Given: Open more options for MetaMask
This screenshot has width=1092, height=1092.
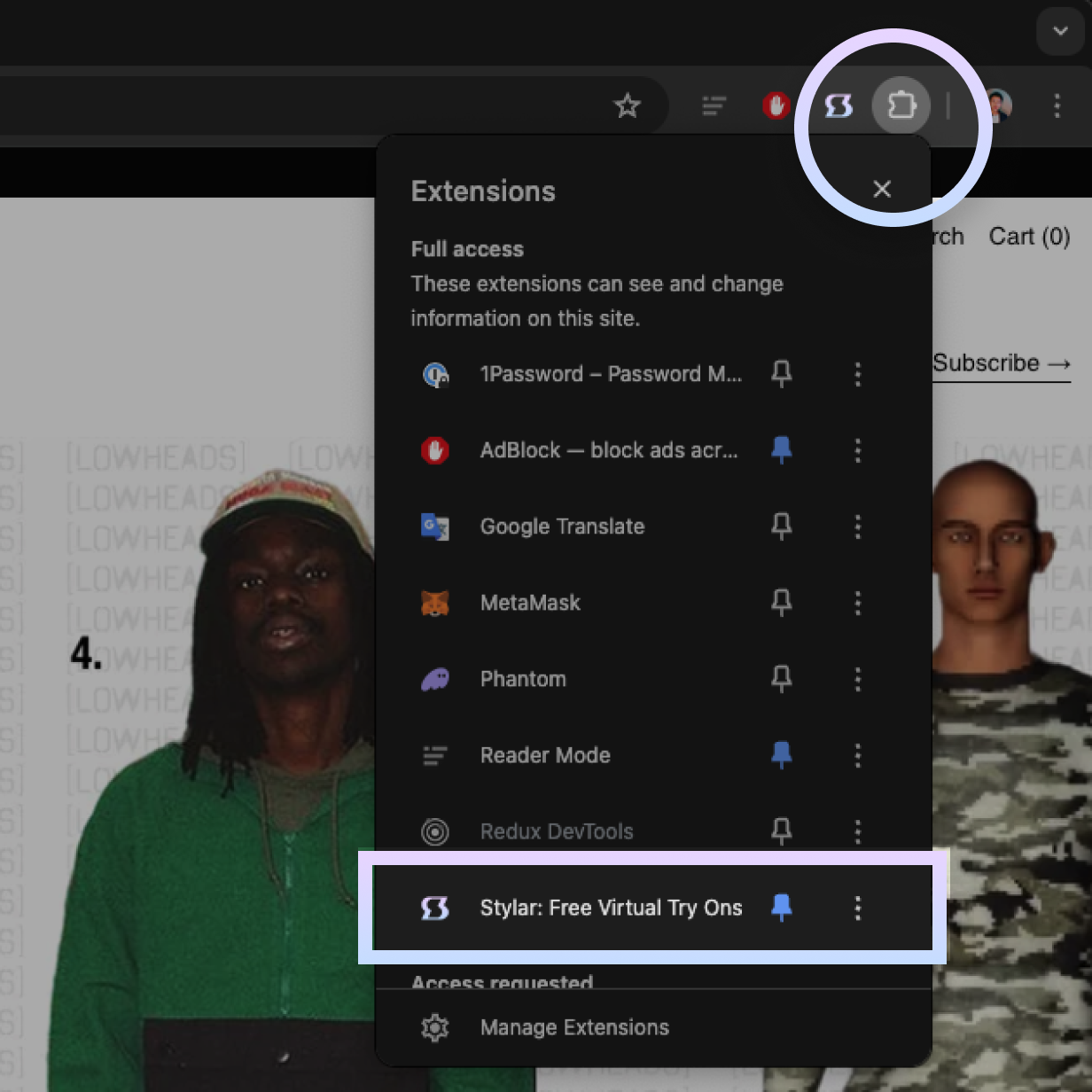Looking at the screenshot, I should pos(857,603).
